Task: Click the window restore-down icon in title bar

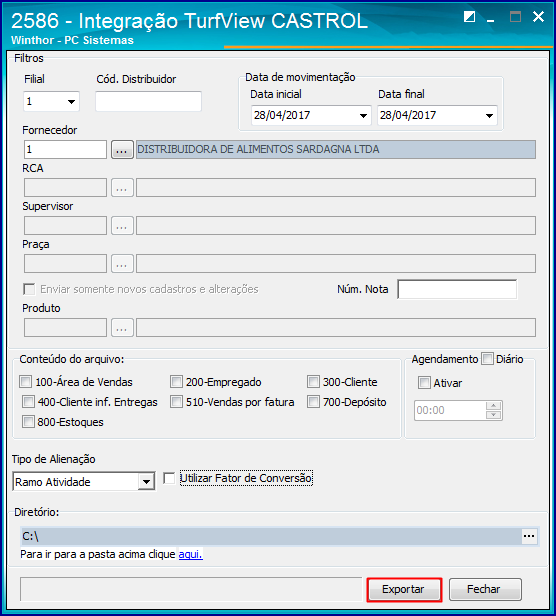Action: coord(469,17)
